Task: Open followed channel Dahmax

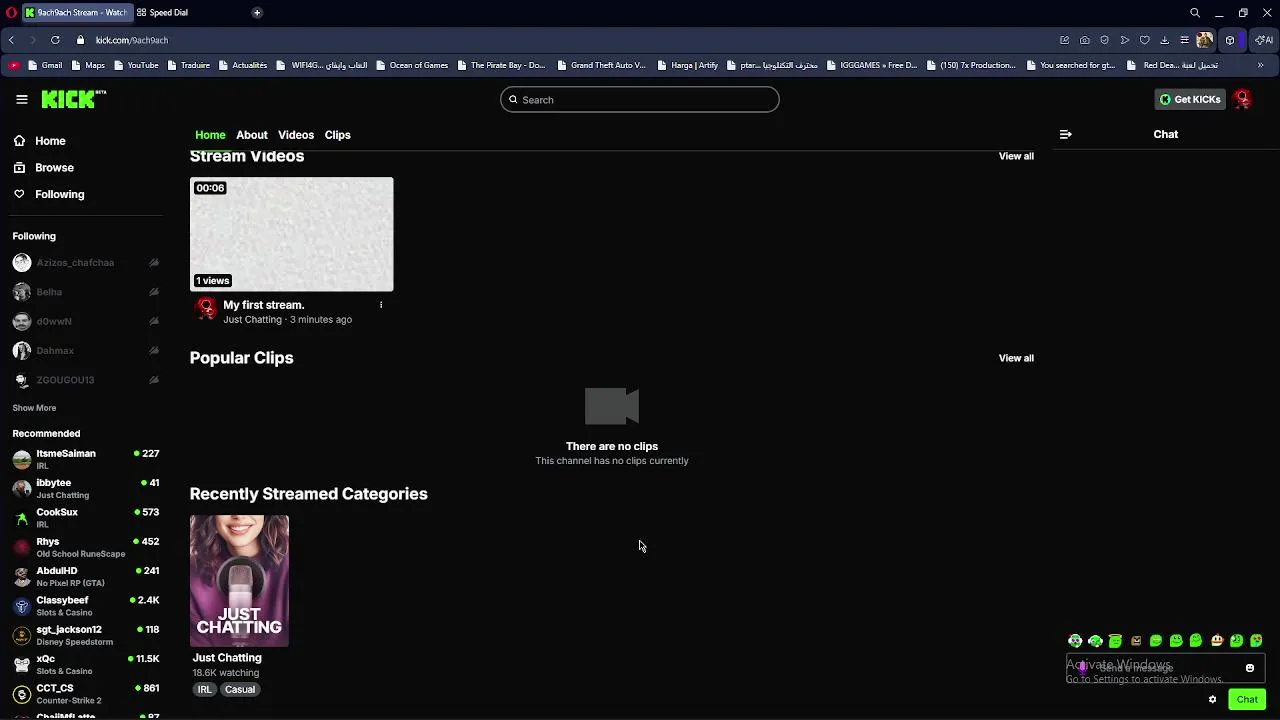Action: (86, 350)
